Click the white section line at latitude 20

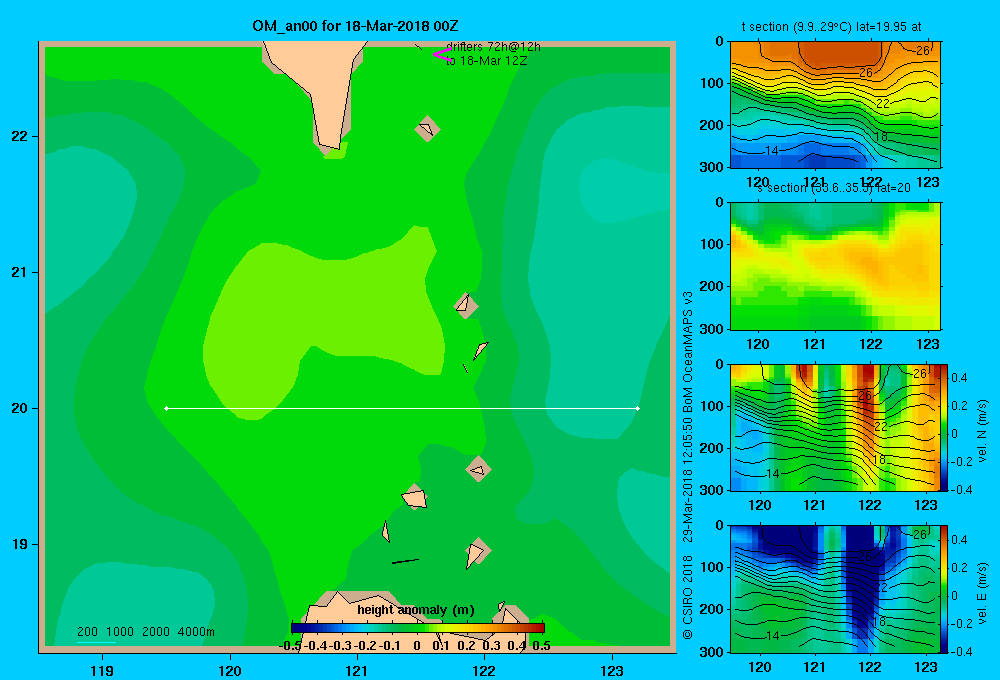click(402, 408)
